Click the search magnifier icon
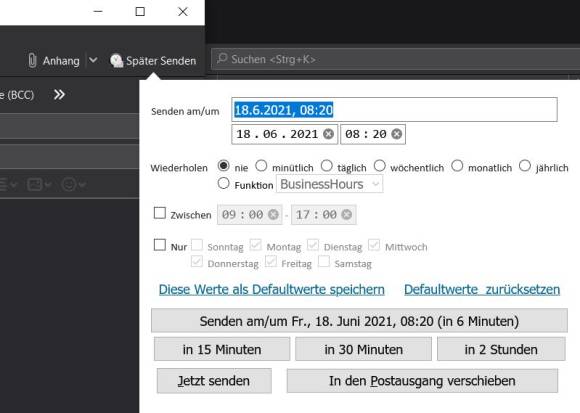The width and height of the screenshot is (580, 413). tap(222, 58)
